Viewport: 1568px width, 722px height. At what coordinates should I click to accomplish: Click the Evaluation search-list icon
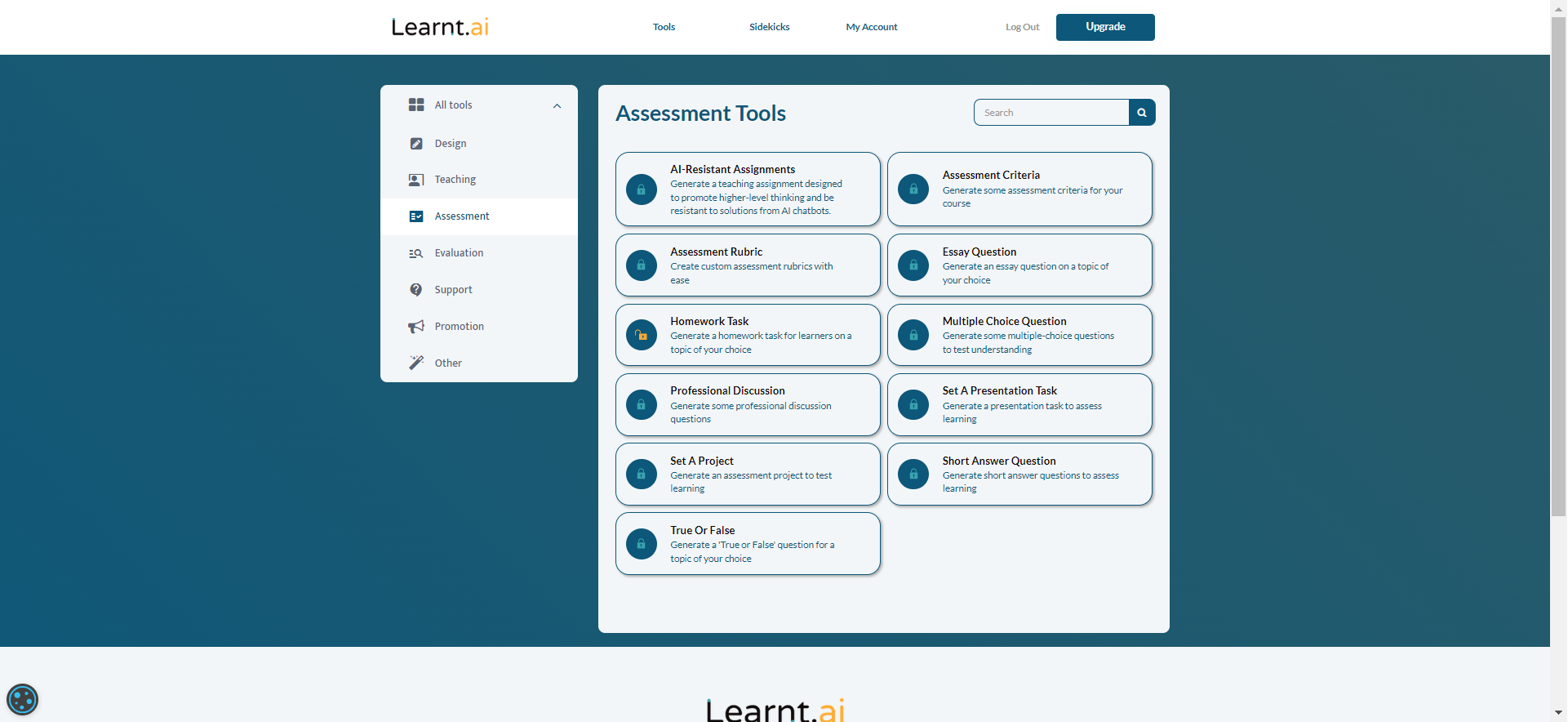[x=416, y=253]
